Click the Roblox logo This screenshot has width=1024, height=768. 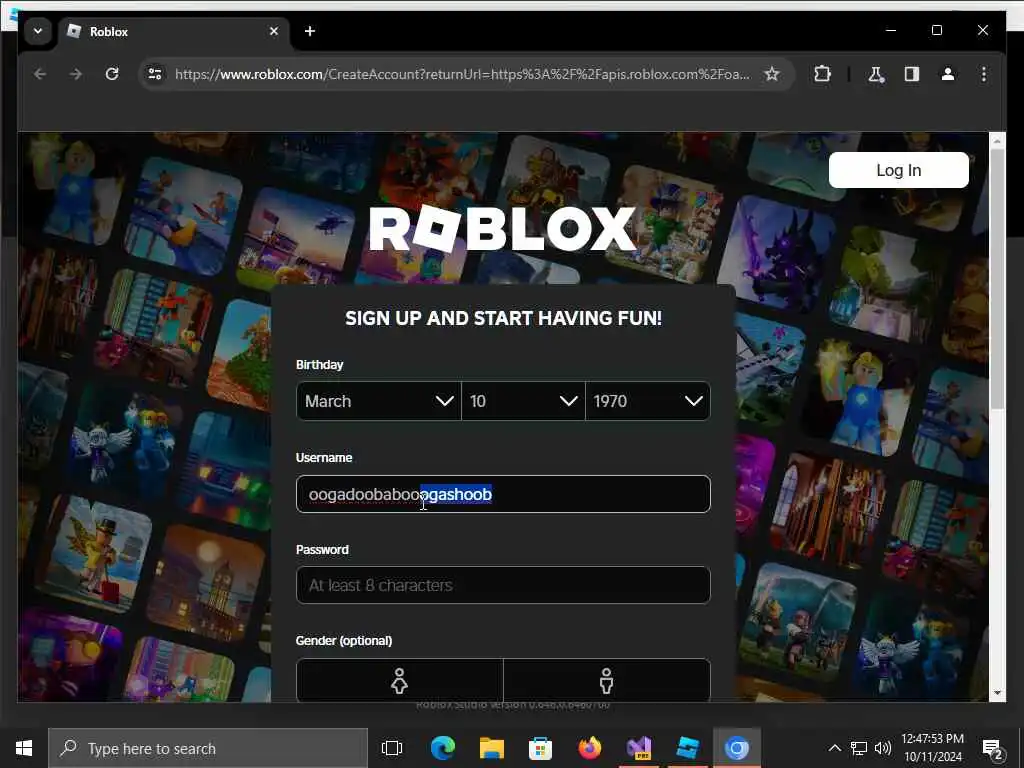click(502, 229)
